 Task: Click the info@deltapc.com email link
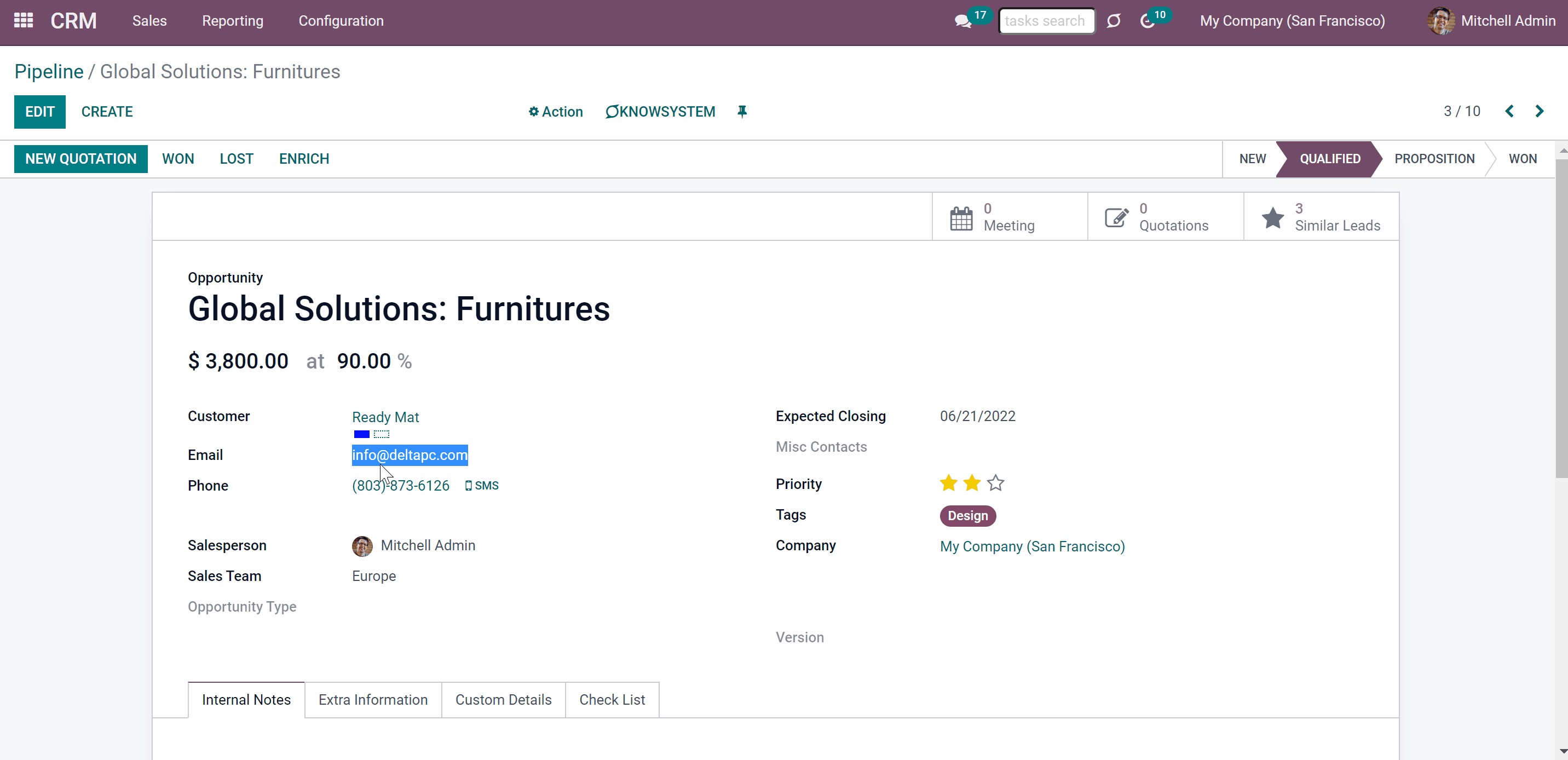point(410,455)
